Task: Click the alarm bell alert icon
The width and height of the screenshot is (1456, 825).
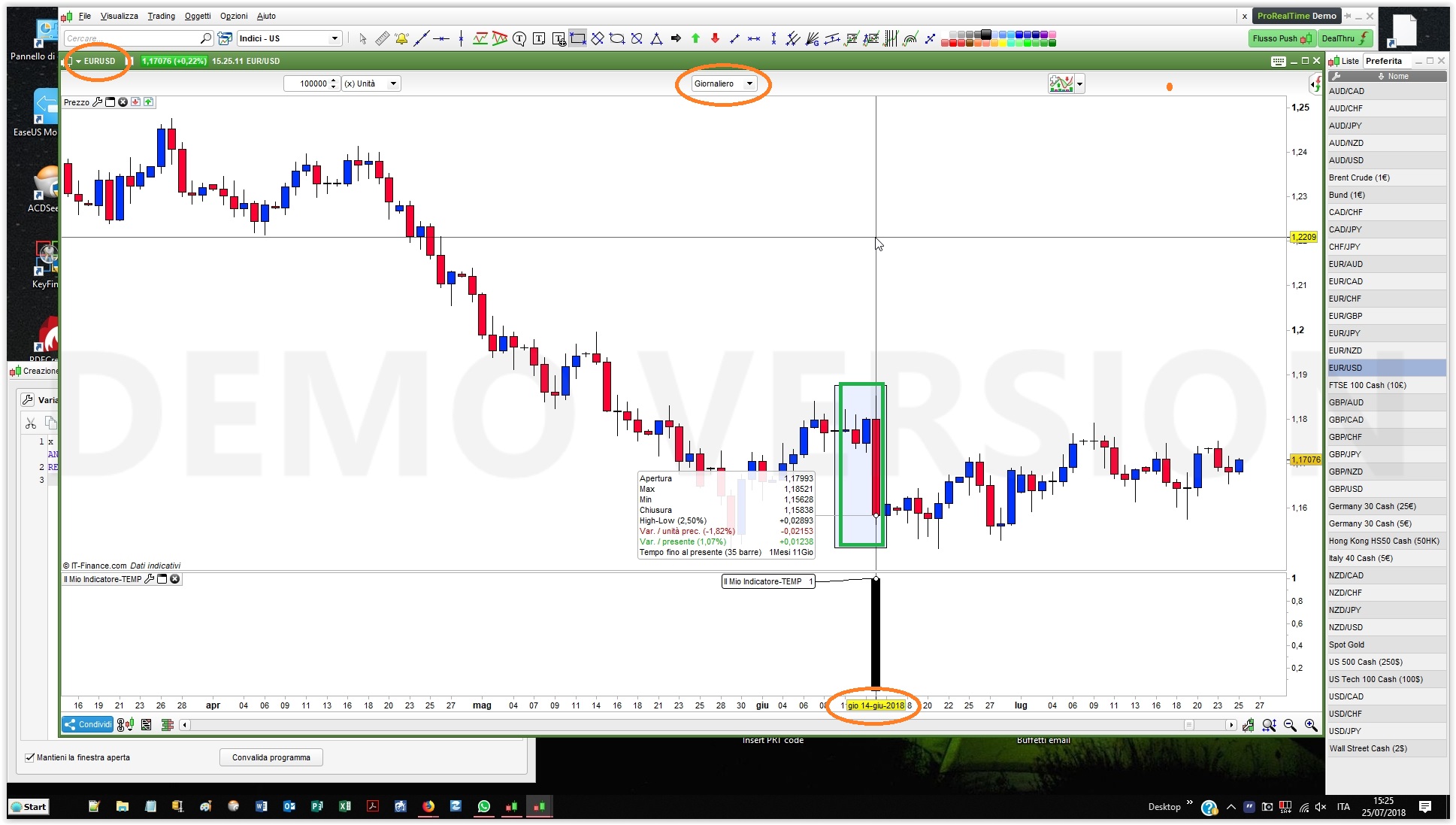Action: pos(401,38)
